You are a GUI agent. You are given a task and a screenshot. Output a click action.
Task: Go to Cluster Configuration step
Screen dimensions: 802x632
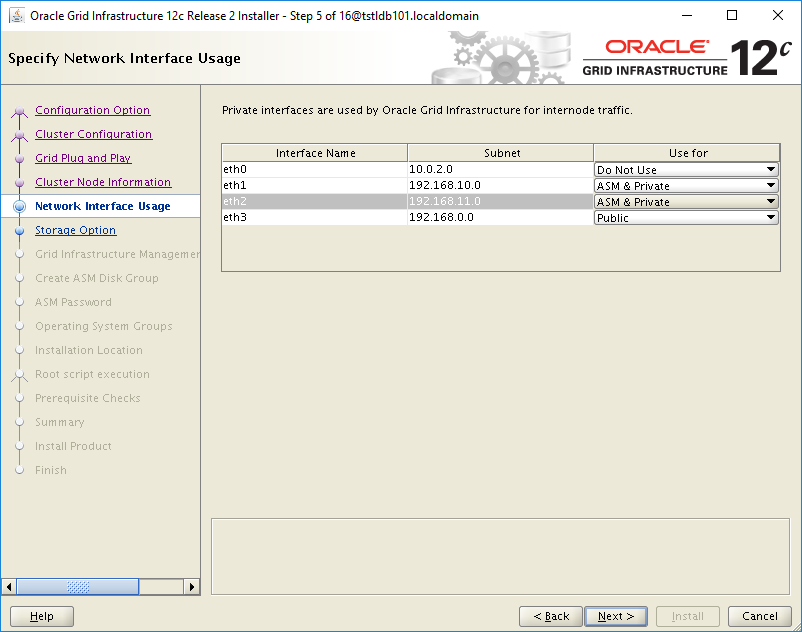point(94,134)
